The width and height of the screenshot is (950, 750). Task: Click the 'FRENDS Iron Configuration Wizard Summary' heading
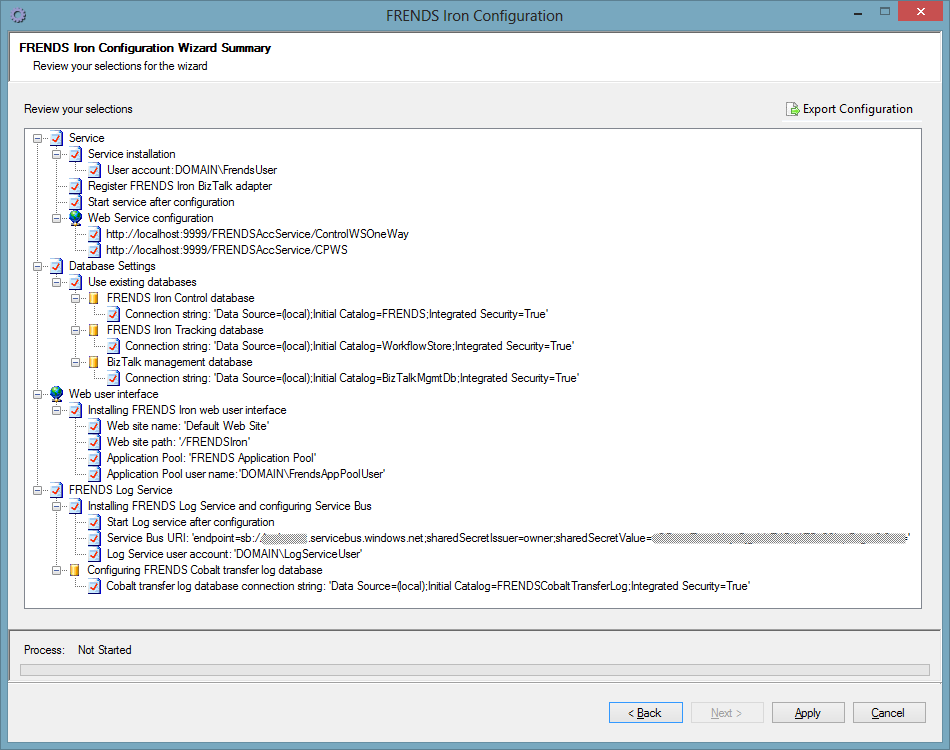[x=145, y=48]
